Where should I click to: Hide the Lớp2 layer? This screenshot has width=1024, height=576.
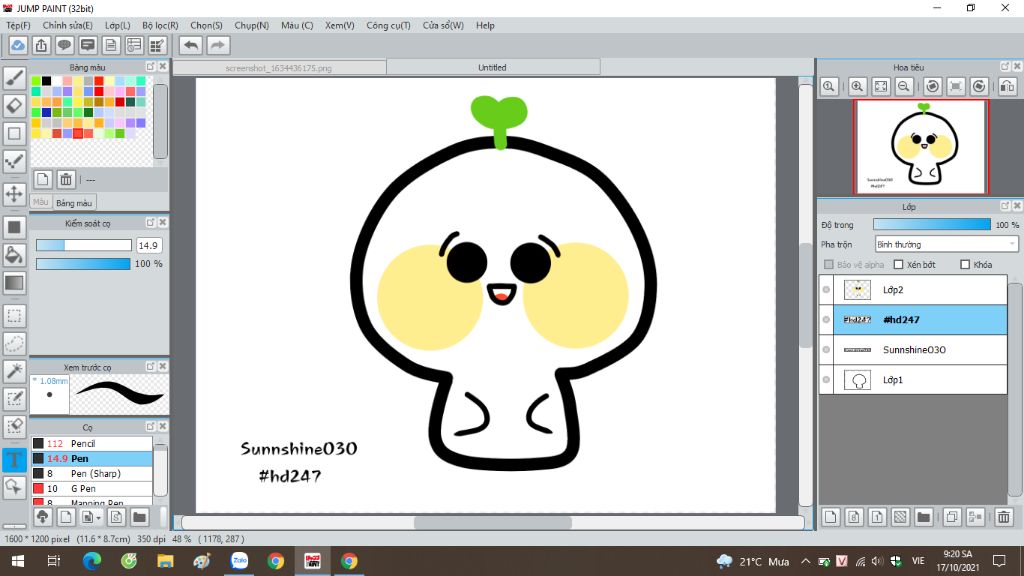pyautogui.click(x=826, y=289)
